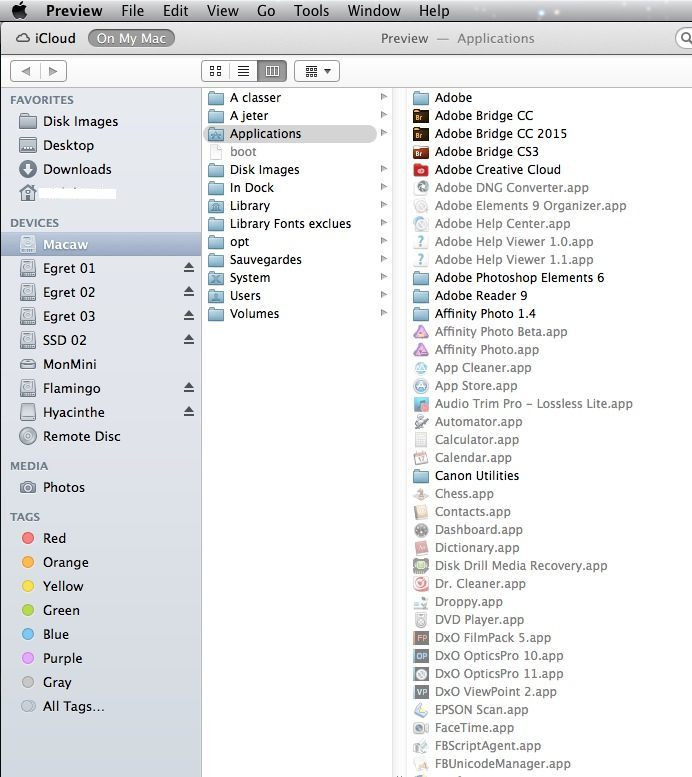The height and width of the screenshot is (777, 692).
Task: Click the Dr. Cleaner.app icon
Action: coord(421,584)
